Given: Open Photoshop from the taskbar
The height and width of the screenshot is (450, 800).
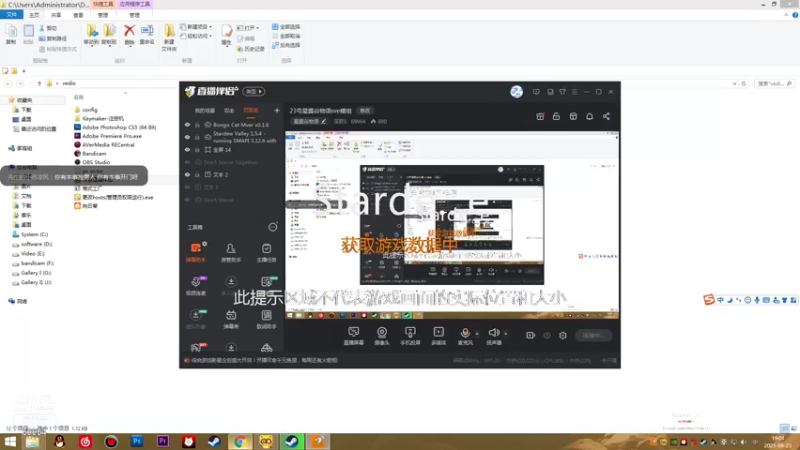Looking at the screenshot, I should click(x=137, y=441).
